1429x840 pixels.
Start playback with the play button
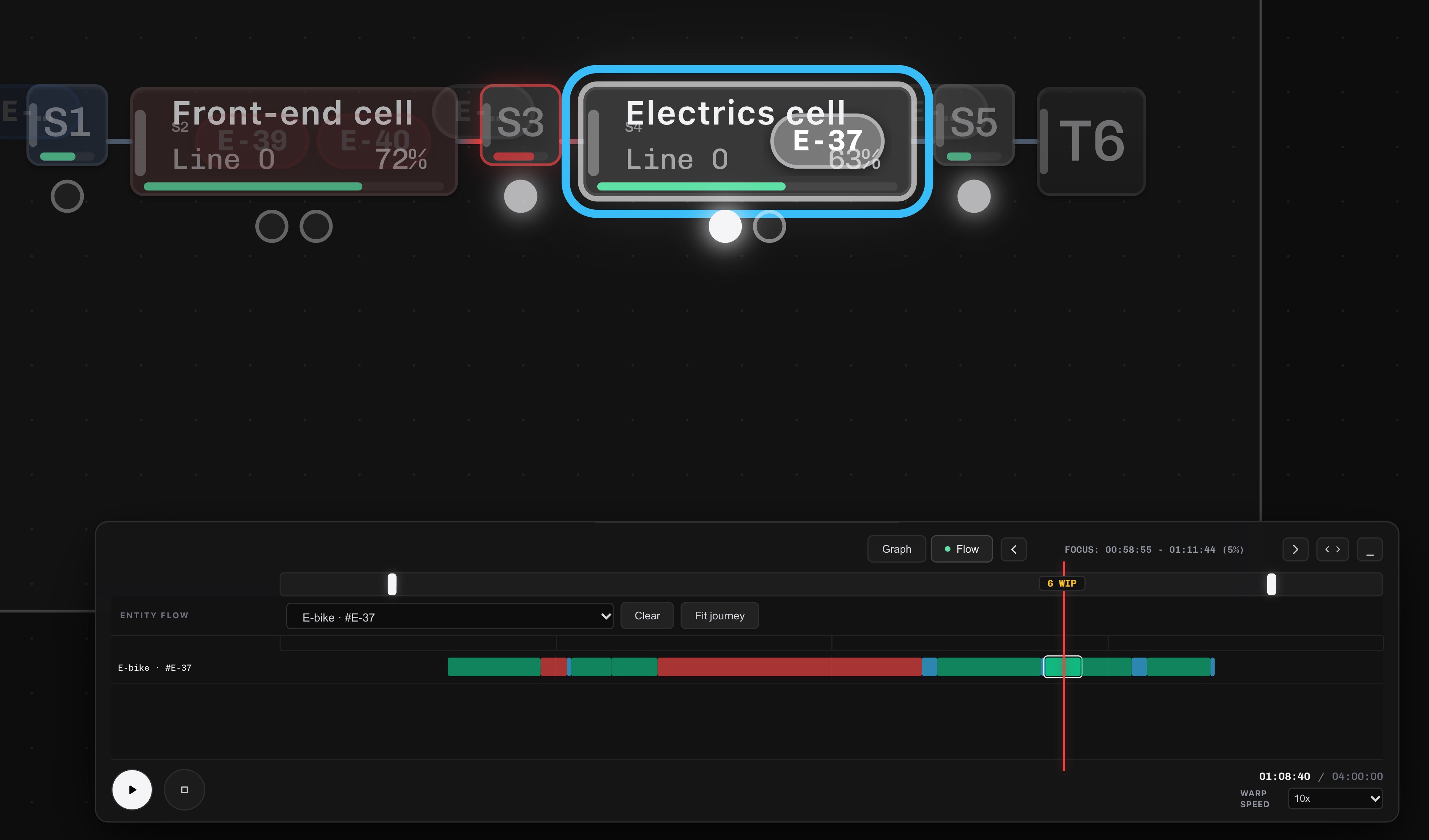[x=132, y=789]
